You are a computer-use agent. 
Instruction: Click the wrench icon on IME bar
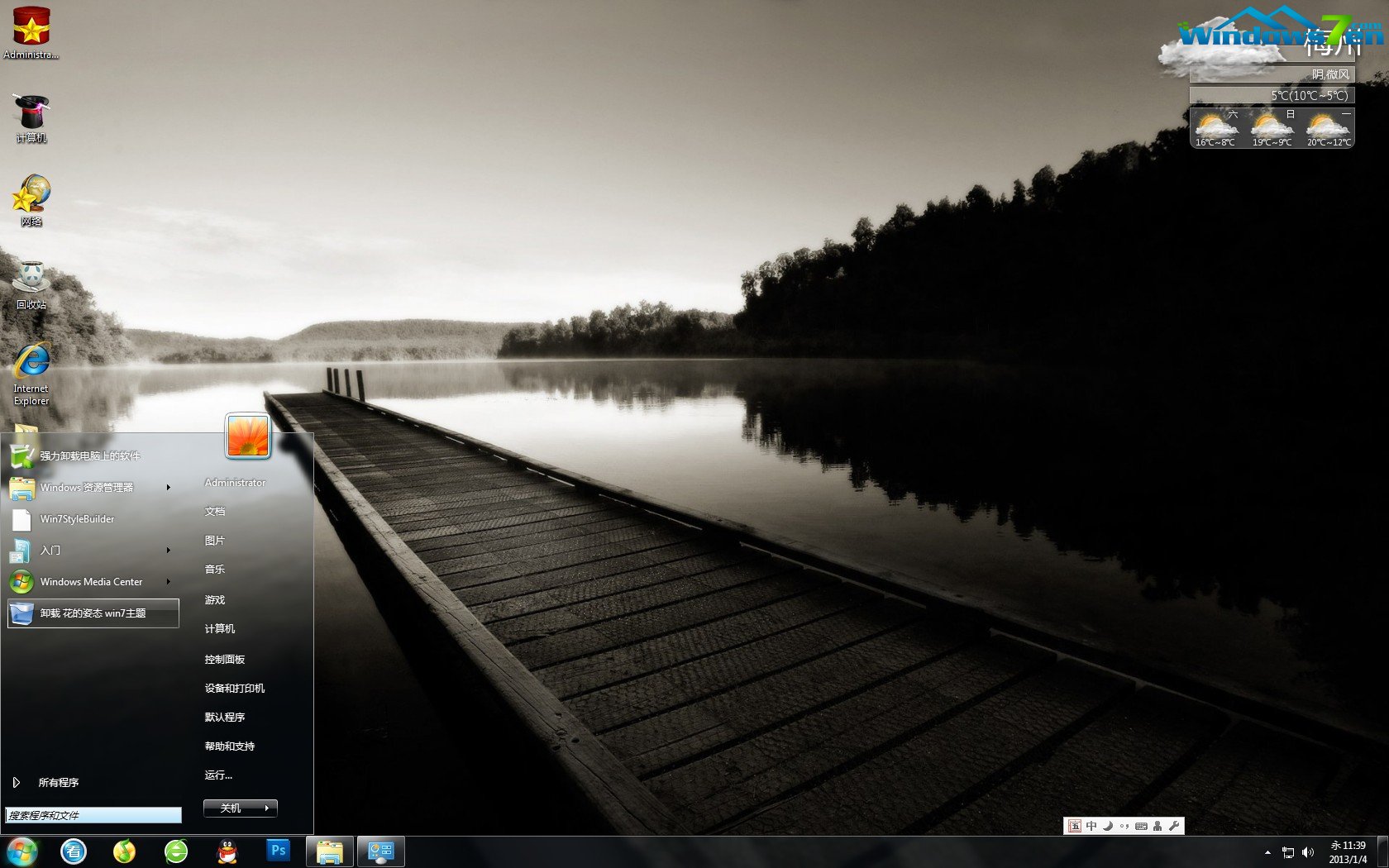[1174, 826]
